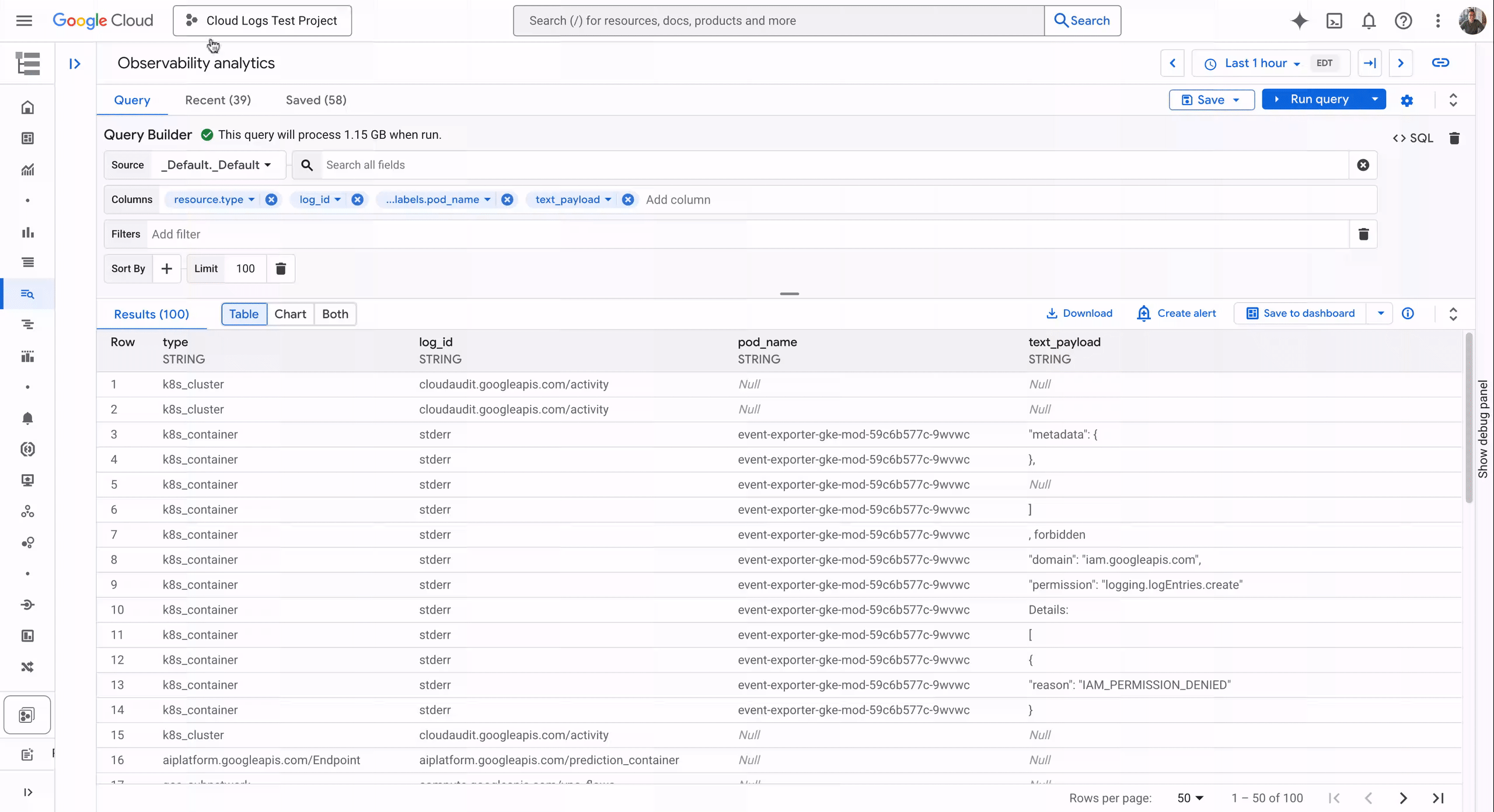Open notifications bell in top bar

pos(1369,21)
